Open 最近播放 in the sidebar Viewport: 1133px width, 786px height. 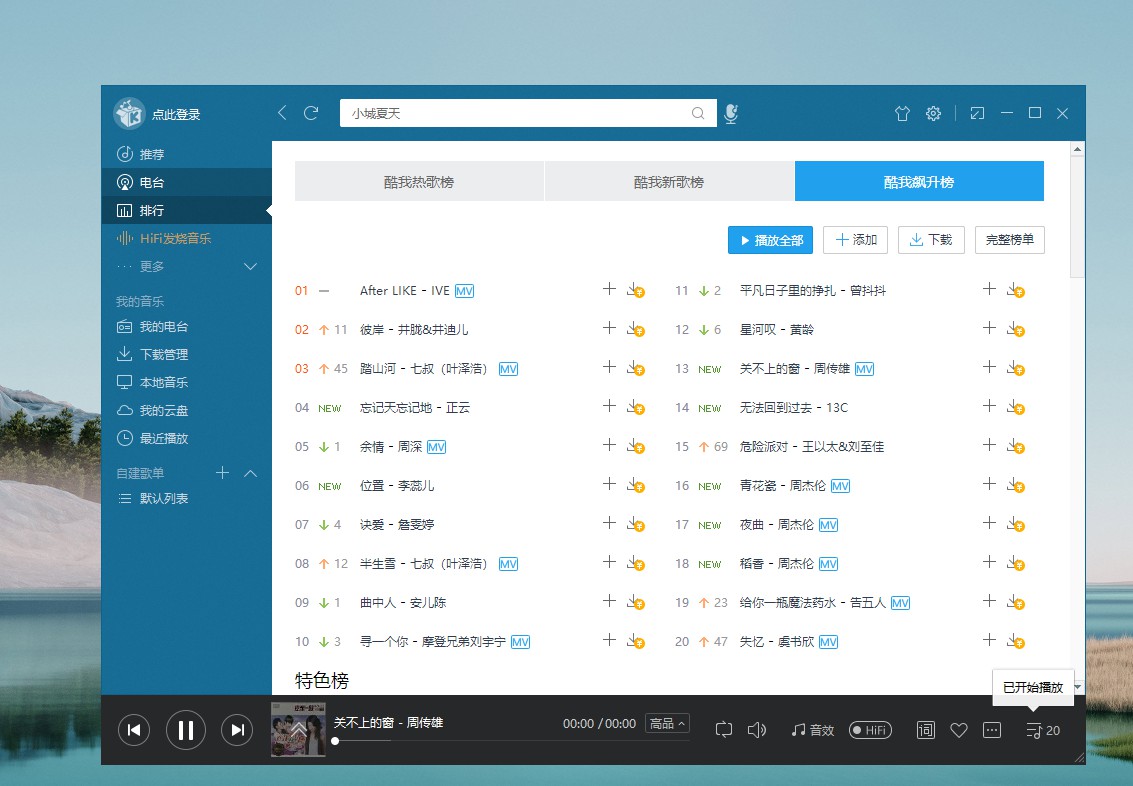(186, 439)
